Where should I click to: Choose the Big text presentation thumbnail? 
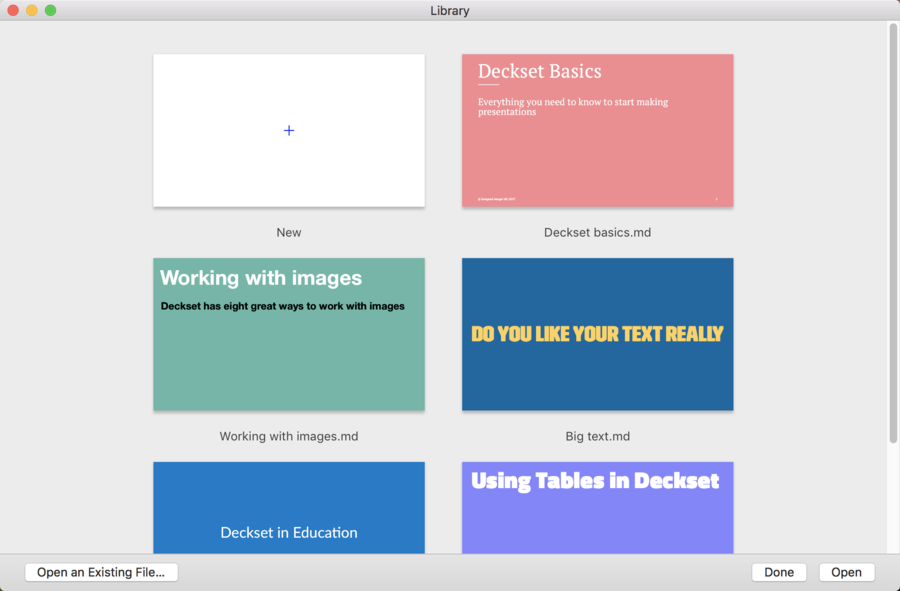point(598,334)
